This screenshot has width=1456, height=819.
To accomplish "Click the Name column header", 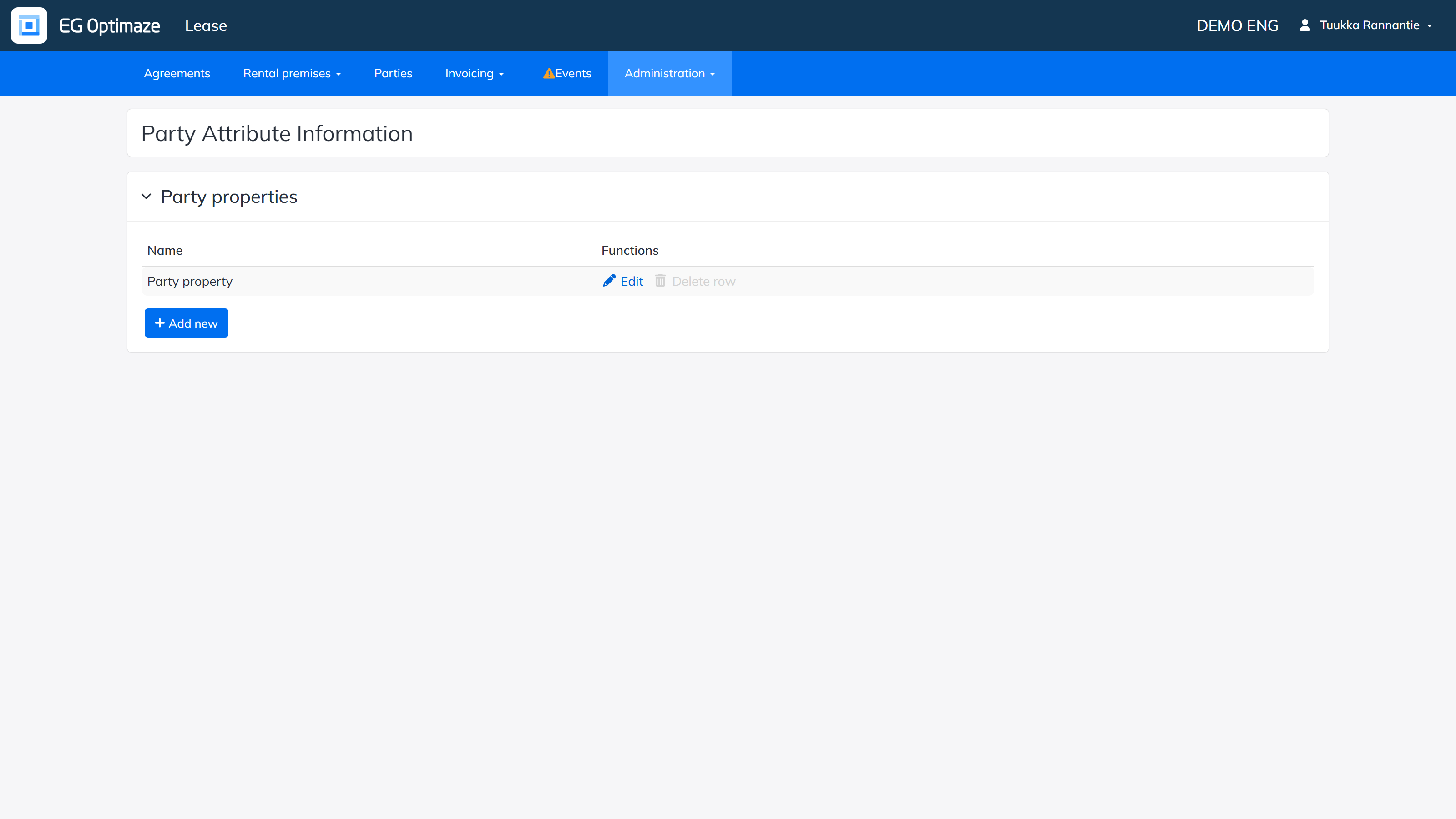I will click(165, 250).
